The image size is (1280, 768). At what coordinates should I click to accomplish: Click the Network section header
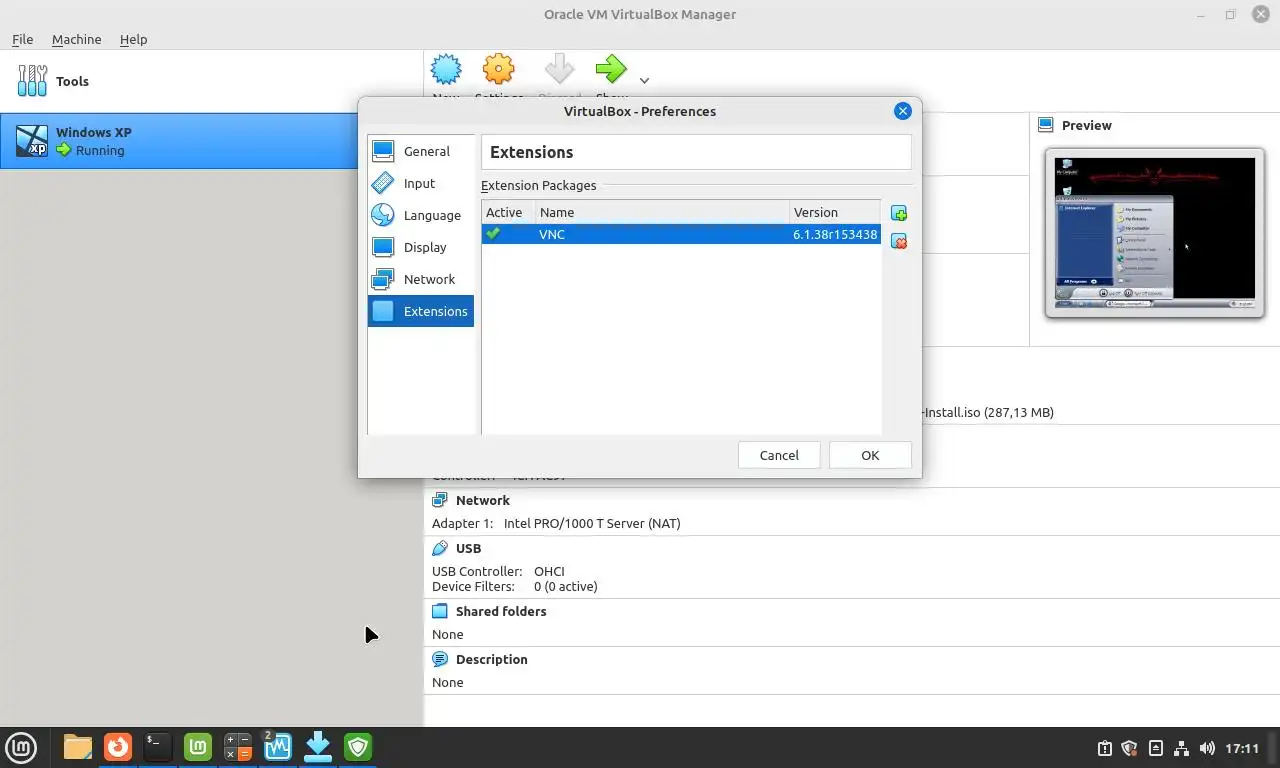[x=482, y=500]
